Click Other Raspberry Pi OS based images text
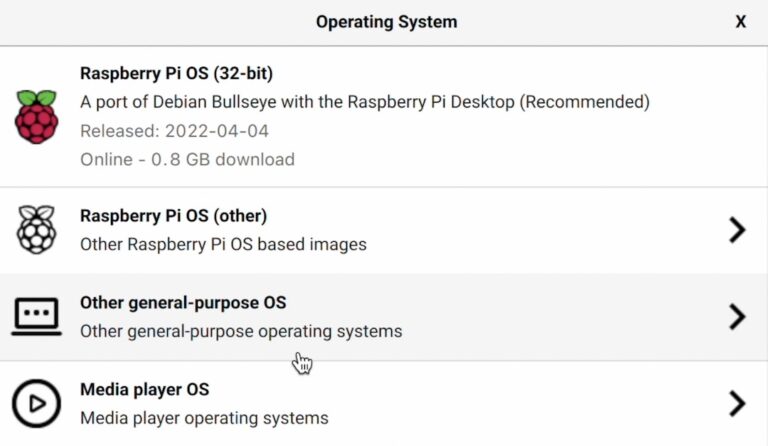Screen dimensions: 768x446 click(223, 244)
